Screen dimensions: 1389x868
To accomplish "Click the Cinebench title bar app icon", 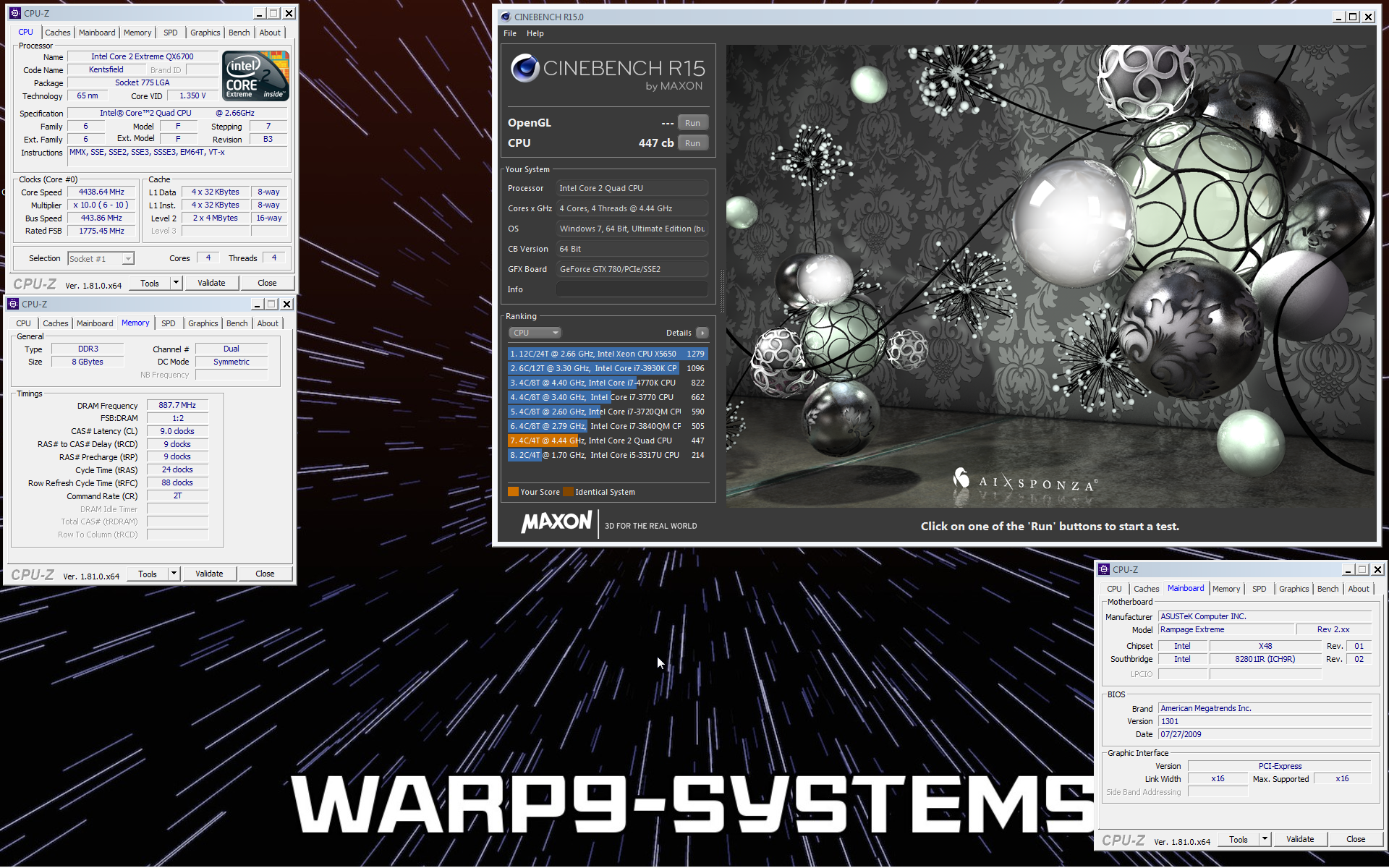I will pyautogui.click(x=506, y=17).
